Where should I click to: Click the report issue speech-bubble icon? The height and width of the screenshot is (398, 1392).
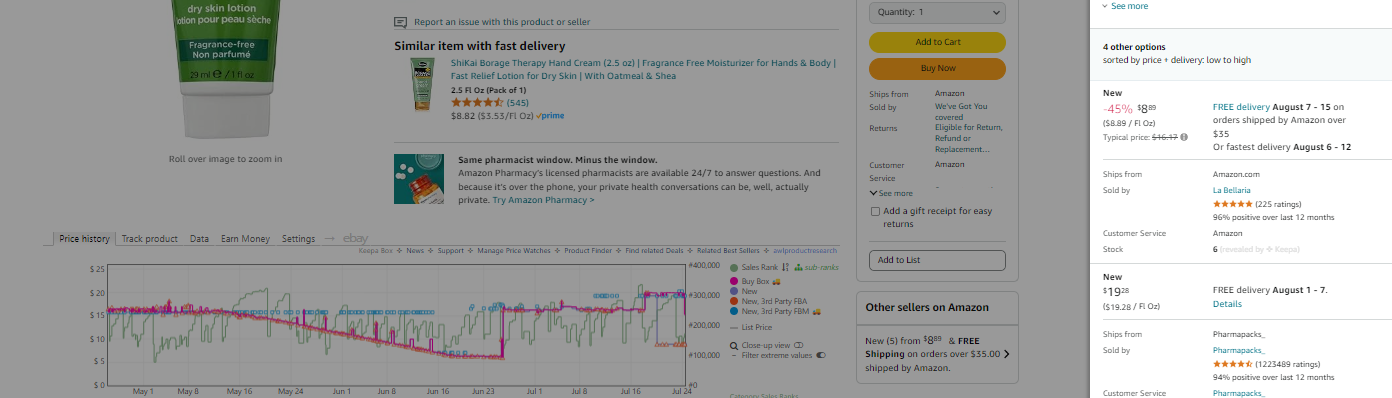point(401,22)
